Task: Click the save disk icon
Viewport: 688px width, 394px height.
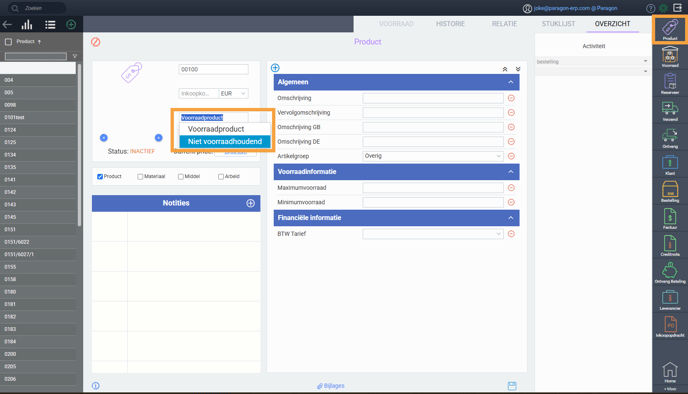Action: point(512,386)
